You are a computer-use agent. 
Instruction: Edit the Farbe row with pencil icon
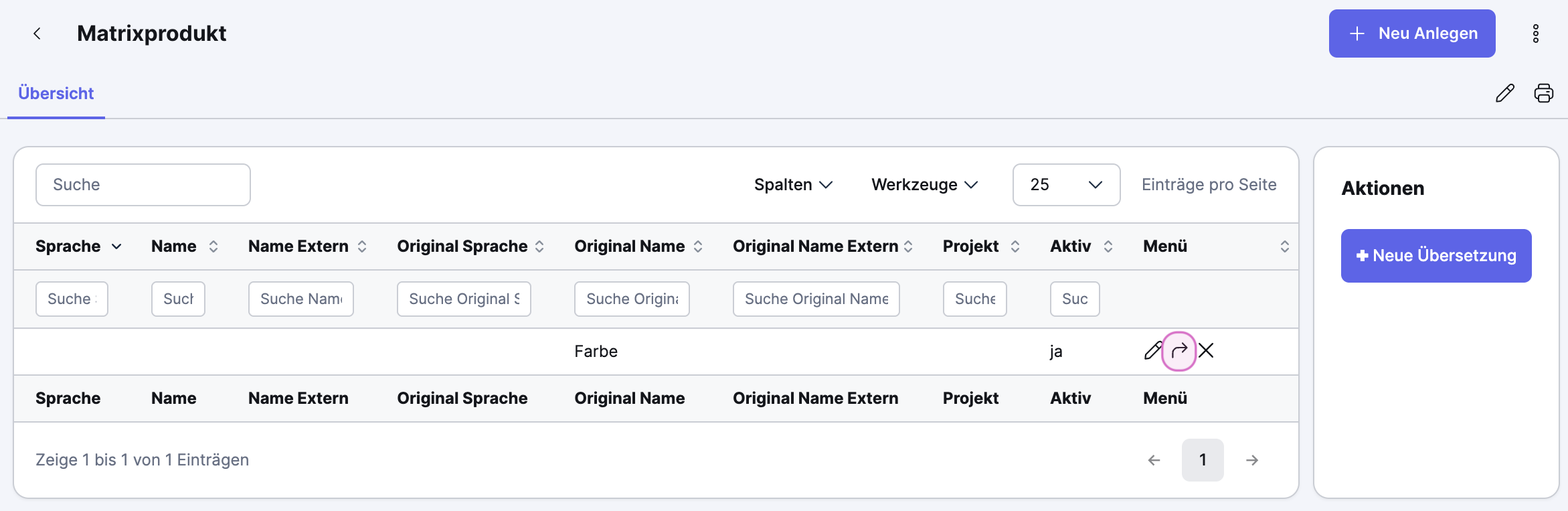(x=1152, y=351)
